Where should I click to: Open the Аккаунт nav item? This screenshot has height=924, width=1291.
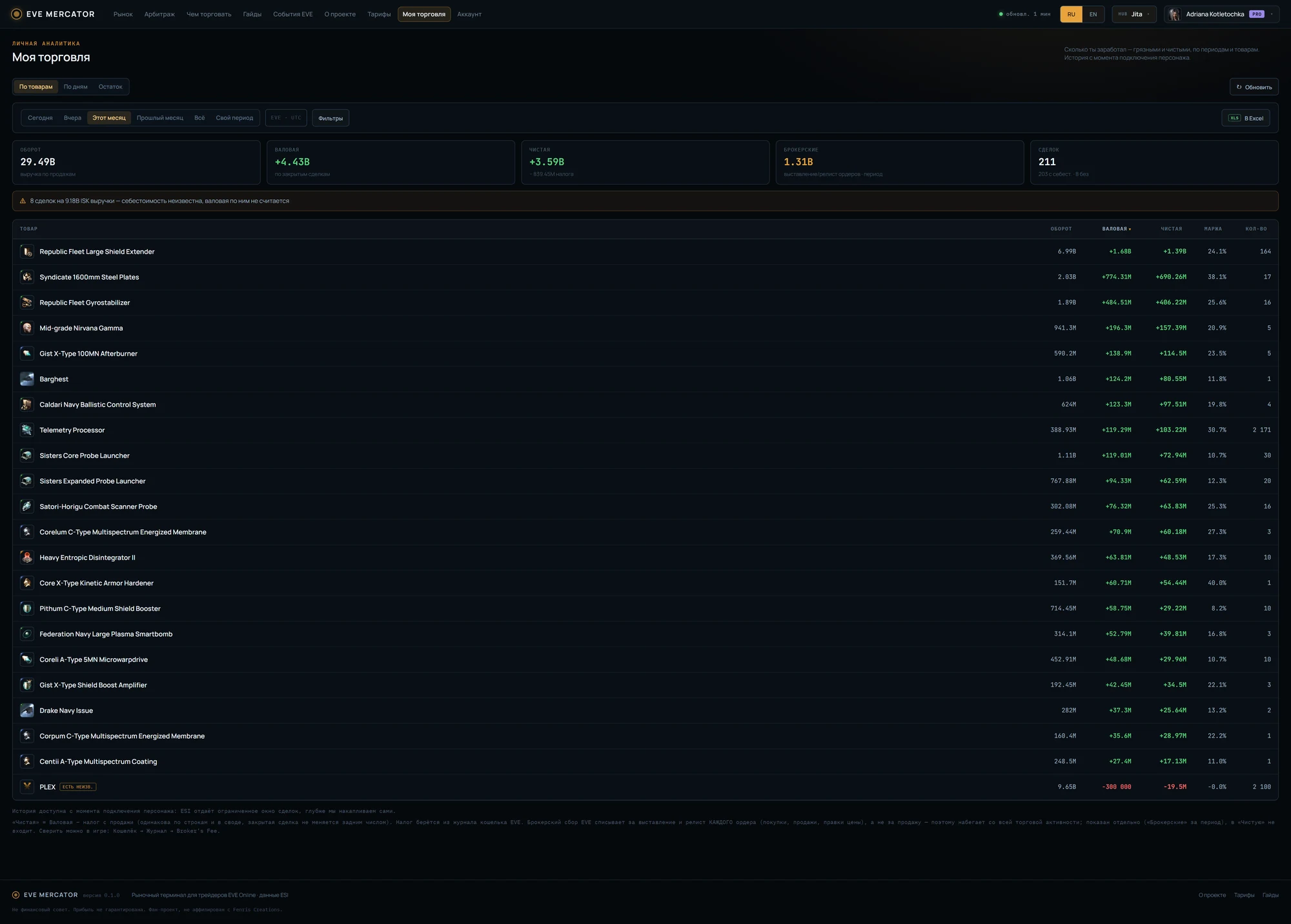(x=469, y=14)
